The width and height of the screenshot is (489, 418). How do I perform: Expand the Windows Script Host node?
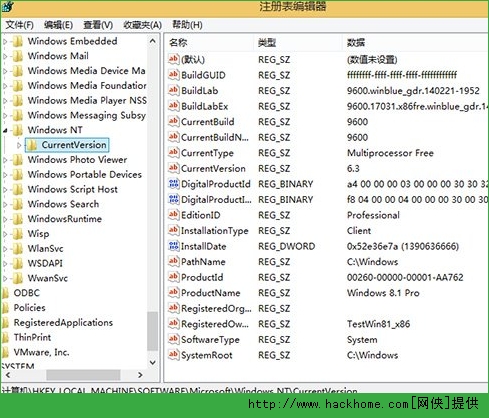click(x=5, y=190)
